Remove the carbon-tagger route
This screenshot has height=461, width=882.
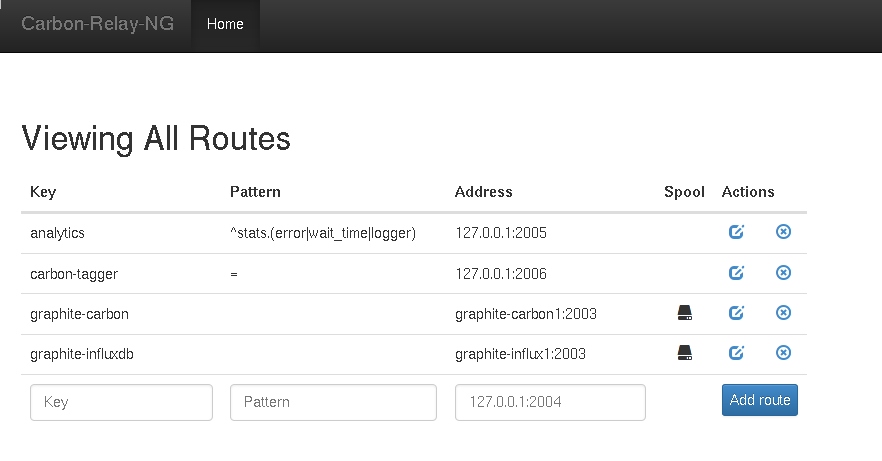tap(783, 273)
